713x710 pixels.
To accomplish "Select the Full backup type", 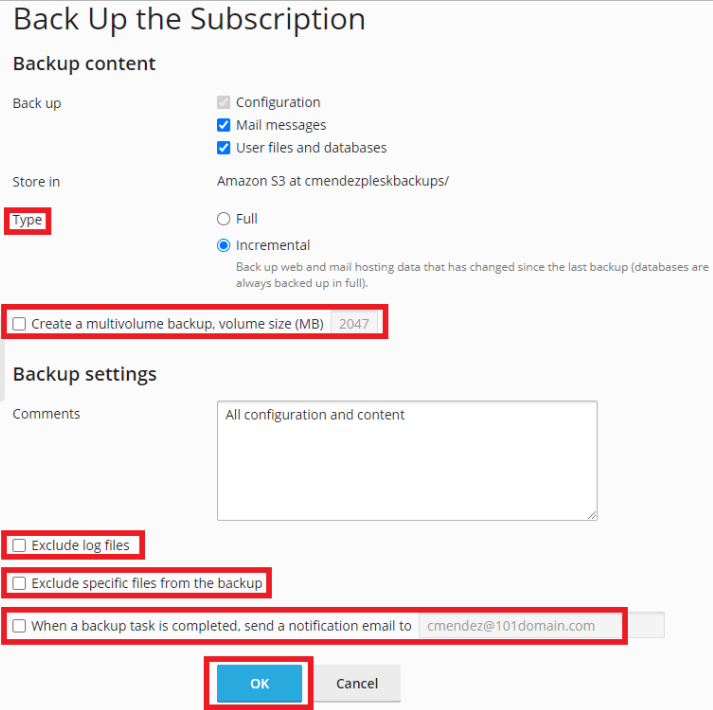I will [224, 219].
